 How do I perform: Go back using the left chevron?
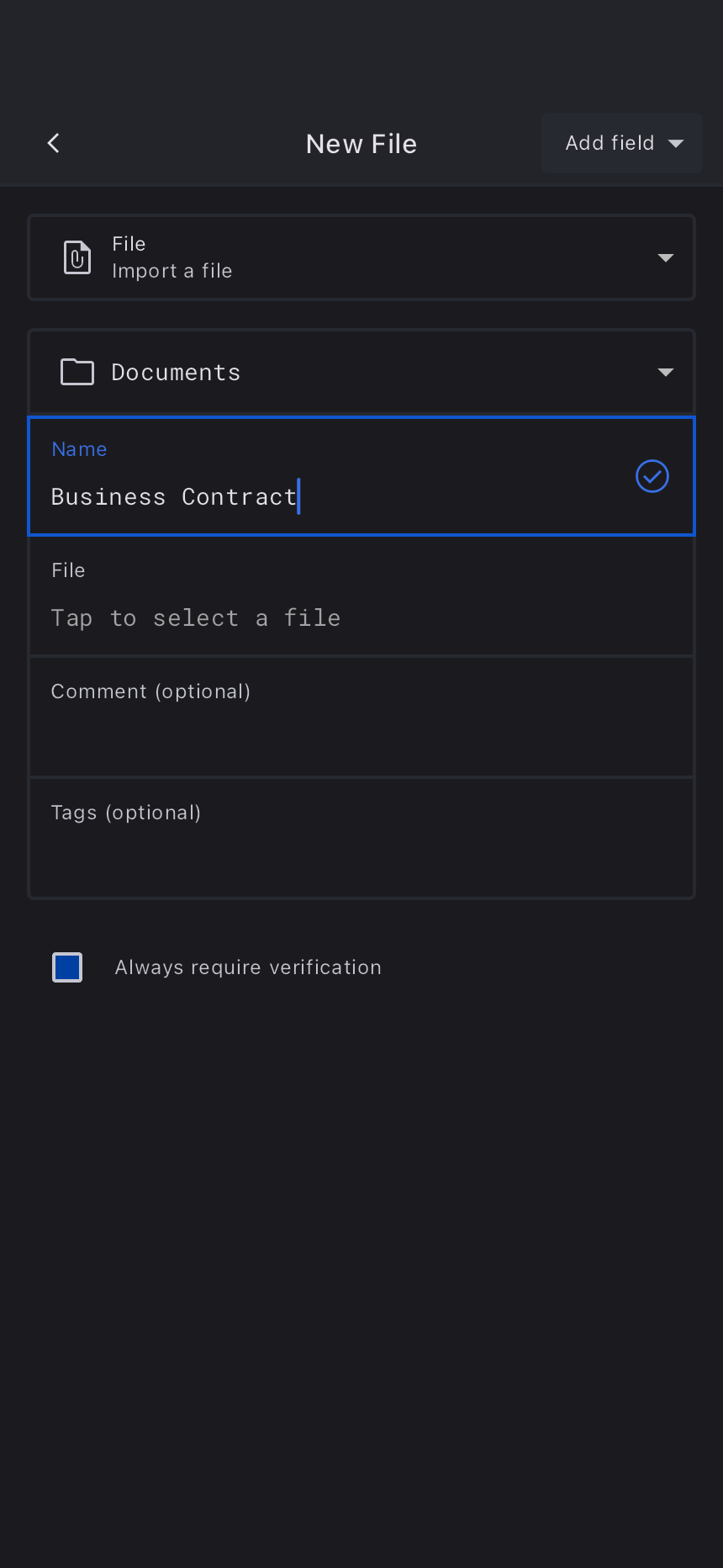[54, 144]
